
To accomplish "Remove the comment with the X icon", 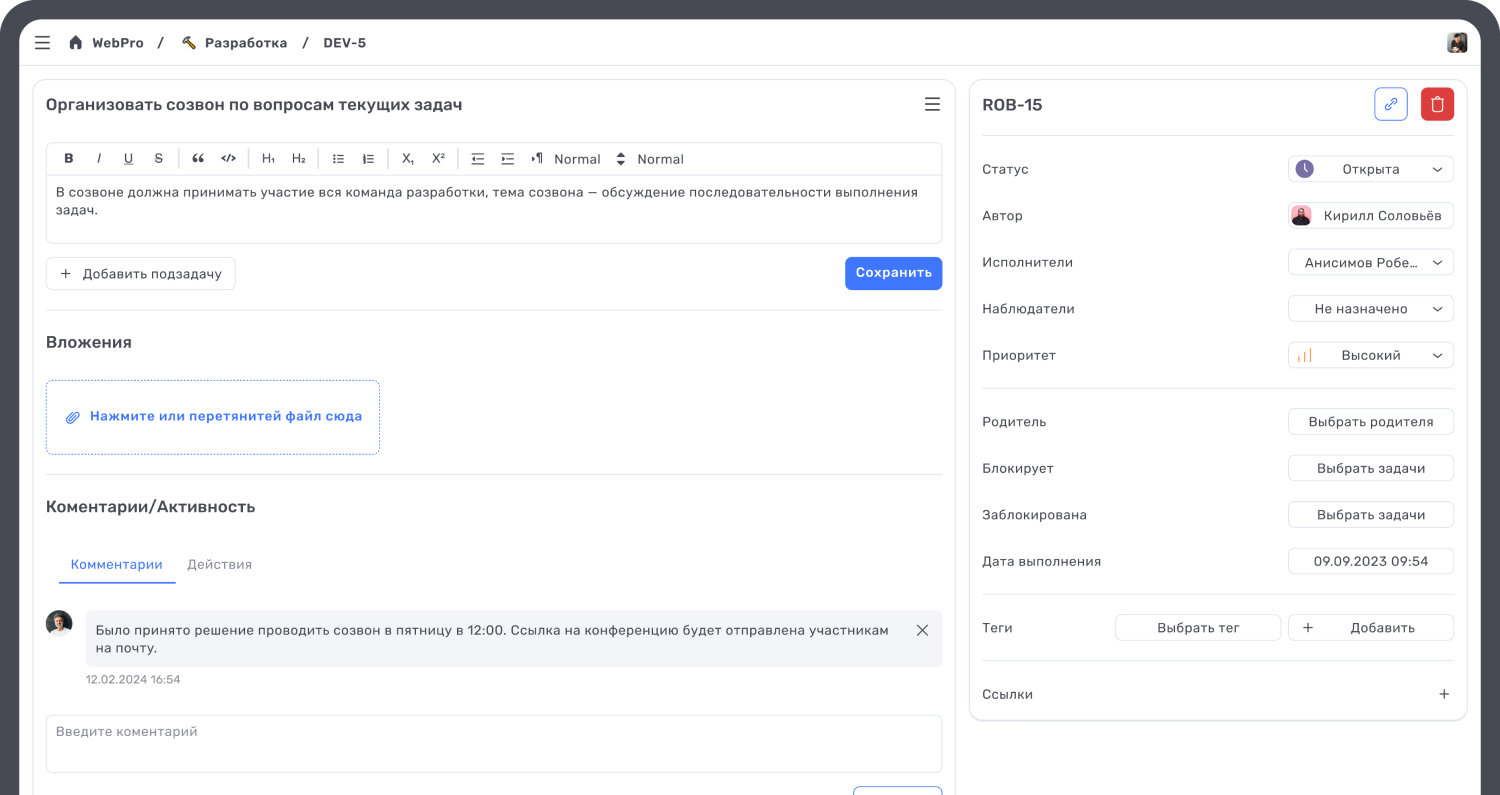I will click(922, 630).
